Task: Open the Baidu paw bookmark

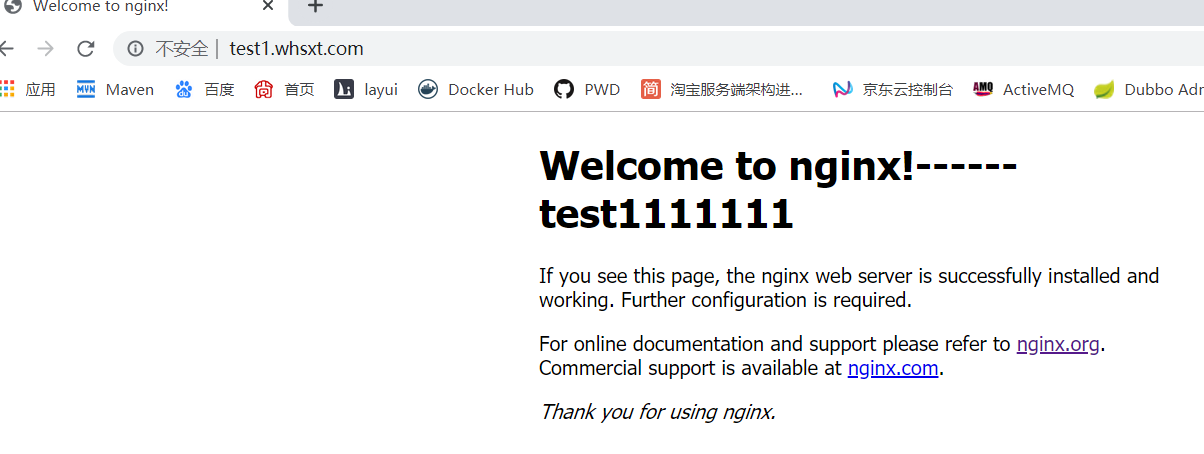Action: tap(205, 89)
